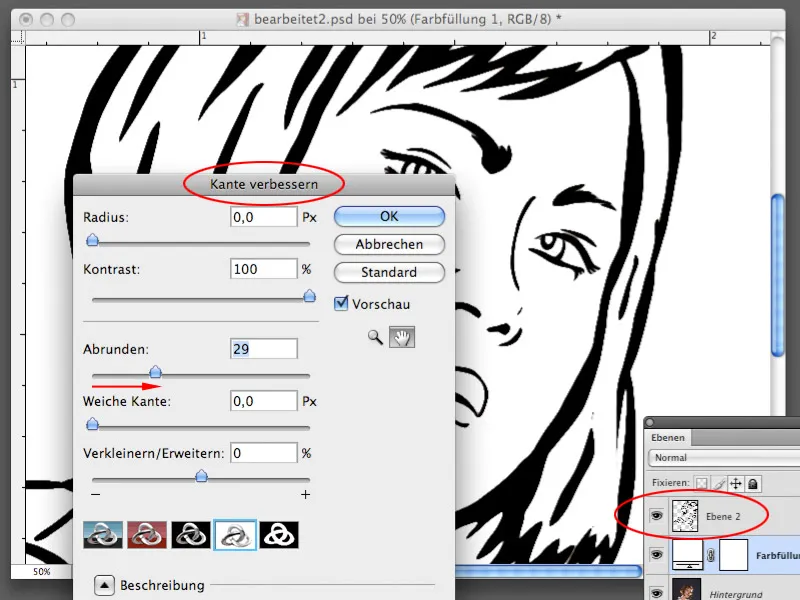Click into the Kontrast value field

point(263,269)
